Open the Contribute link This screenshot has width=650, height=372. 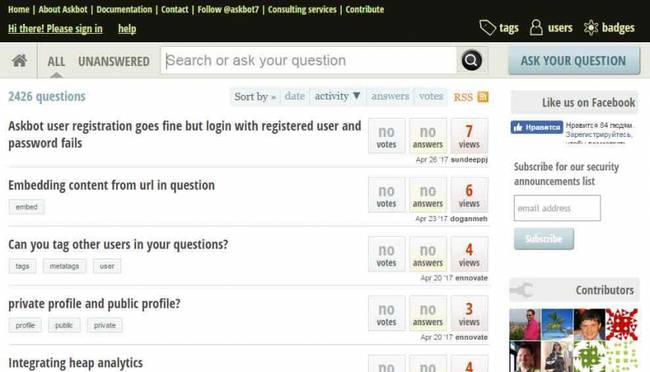[x=364, y=9]
